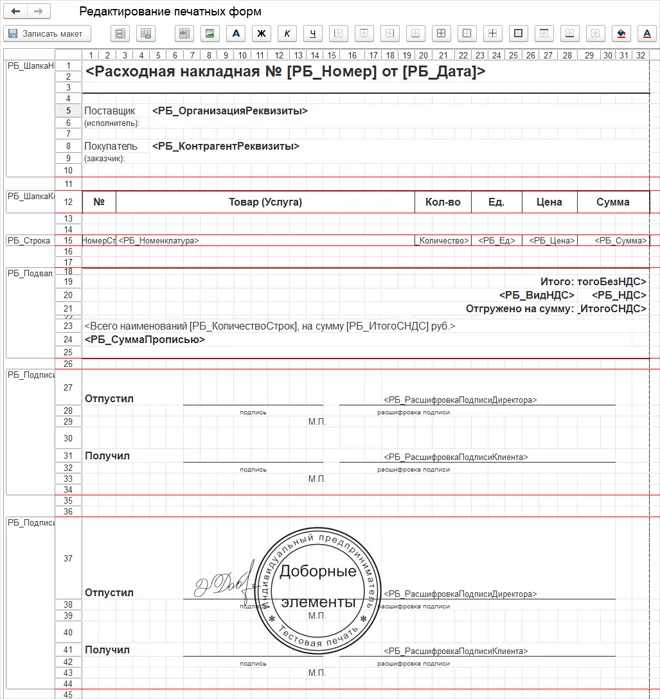
Task: Apply all-borders grid icon
Action: (441, 33)
